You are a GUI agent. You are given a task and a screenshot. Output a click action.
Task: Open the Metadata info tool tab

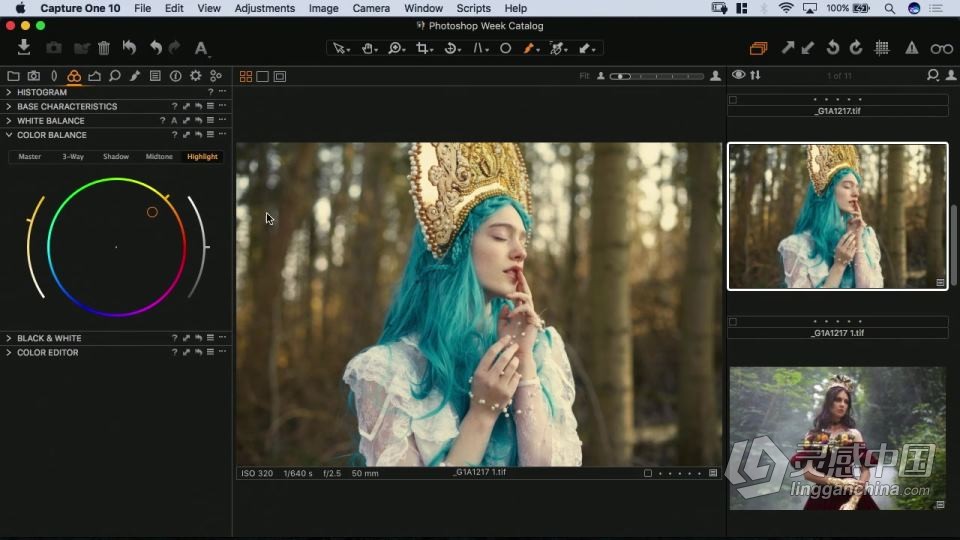[175, 76]
